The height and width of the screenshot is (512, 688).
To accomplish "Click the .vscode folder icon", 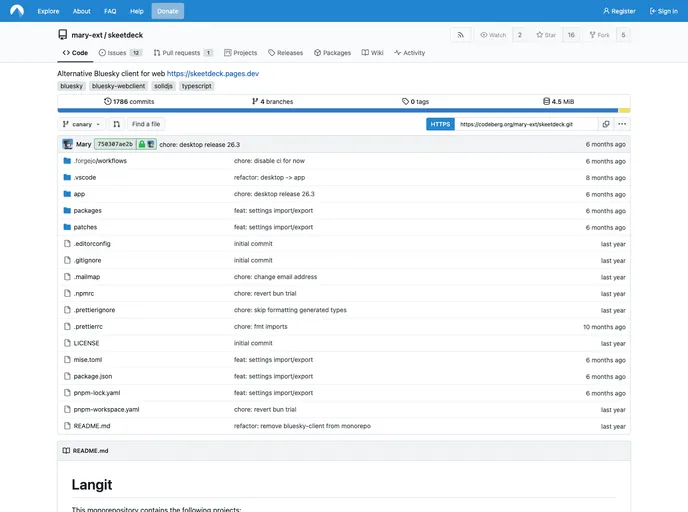I will coord(67,177).
